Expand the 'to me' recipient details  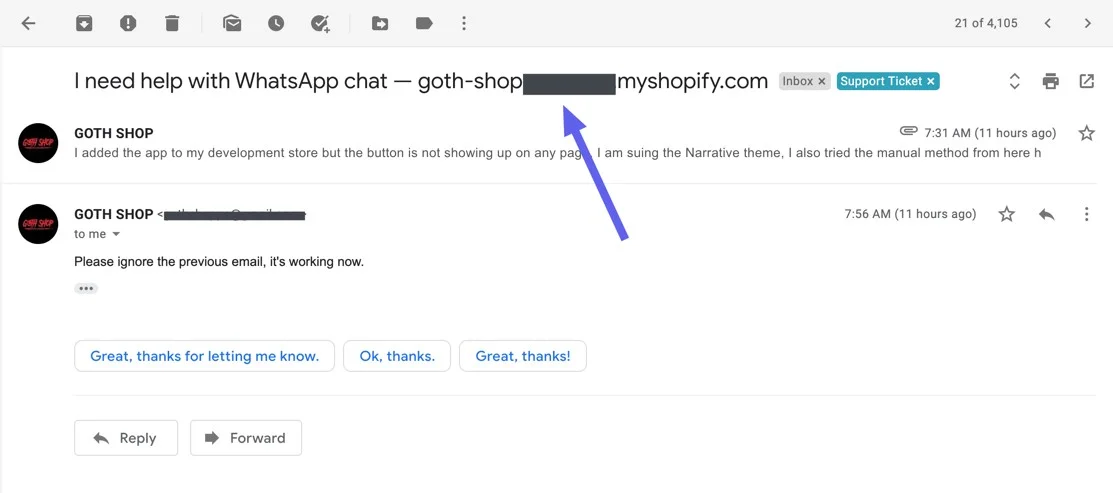[x=116, y=234]
